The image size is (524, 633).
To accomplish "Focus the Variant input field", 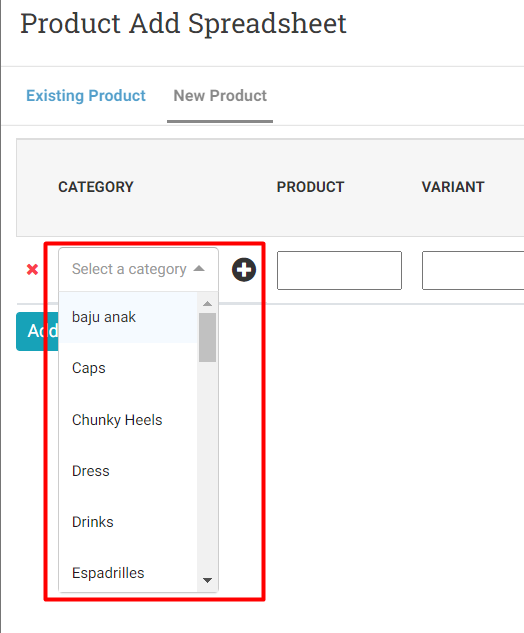I will pos(473,270).
